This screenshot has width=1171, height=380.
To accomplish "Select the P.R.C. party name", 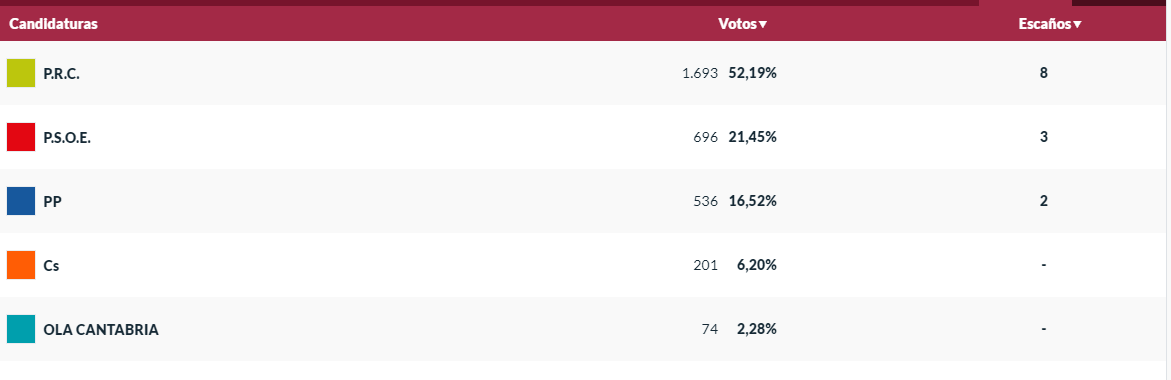I will [x=62, y=74].
